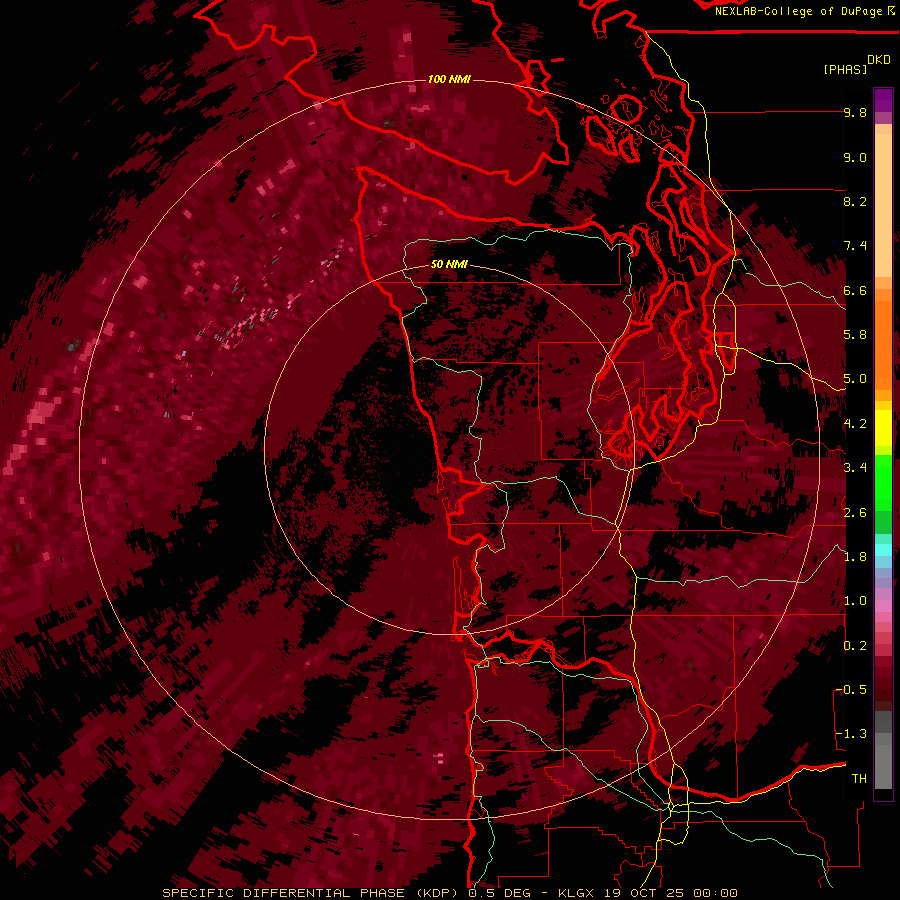The image size is (900, 900).
Task: Click the 0.2 scale value
Action: point(855,646)
